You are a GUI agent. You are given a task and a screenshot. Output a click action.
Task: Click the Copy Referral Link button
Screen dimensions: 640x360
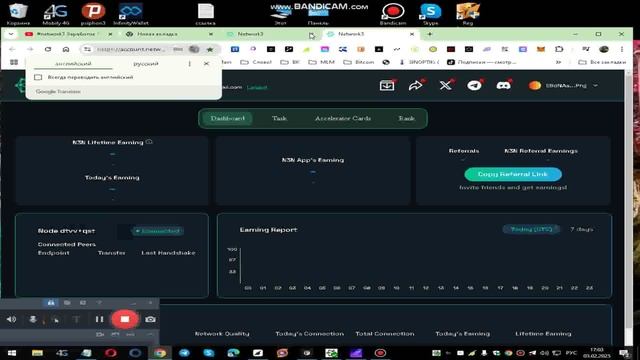pyautogui.click(x=513, y=174)
